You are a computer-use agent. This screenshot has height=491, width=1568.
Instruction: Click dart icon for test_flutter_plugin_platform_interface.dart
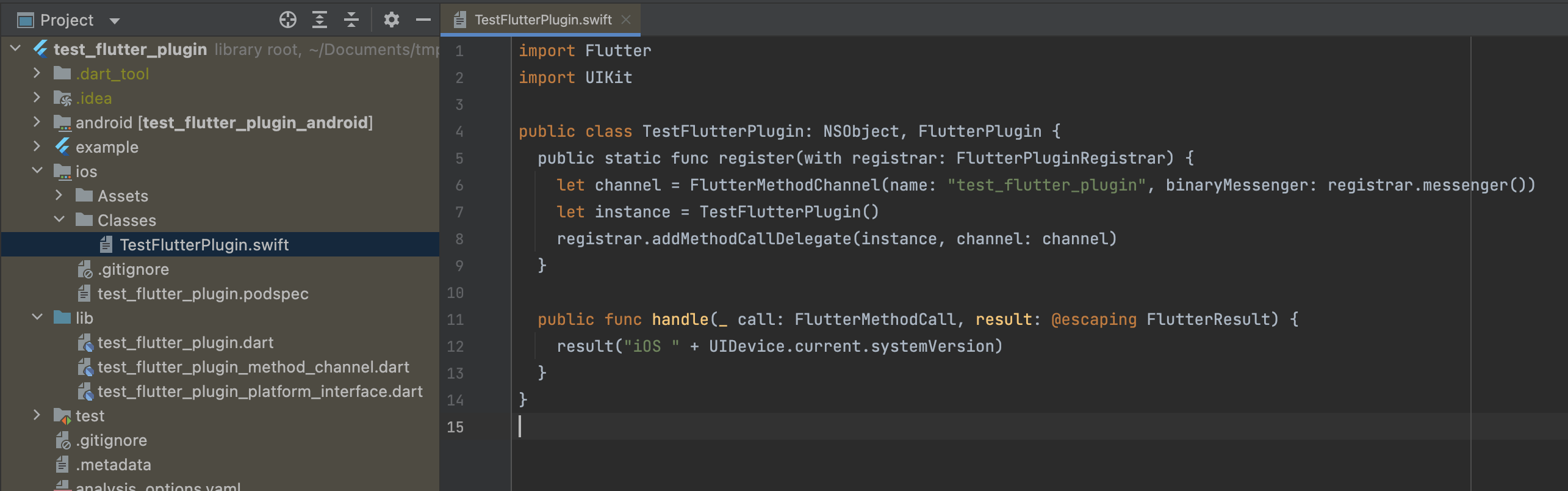[x=85, y=391]
